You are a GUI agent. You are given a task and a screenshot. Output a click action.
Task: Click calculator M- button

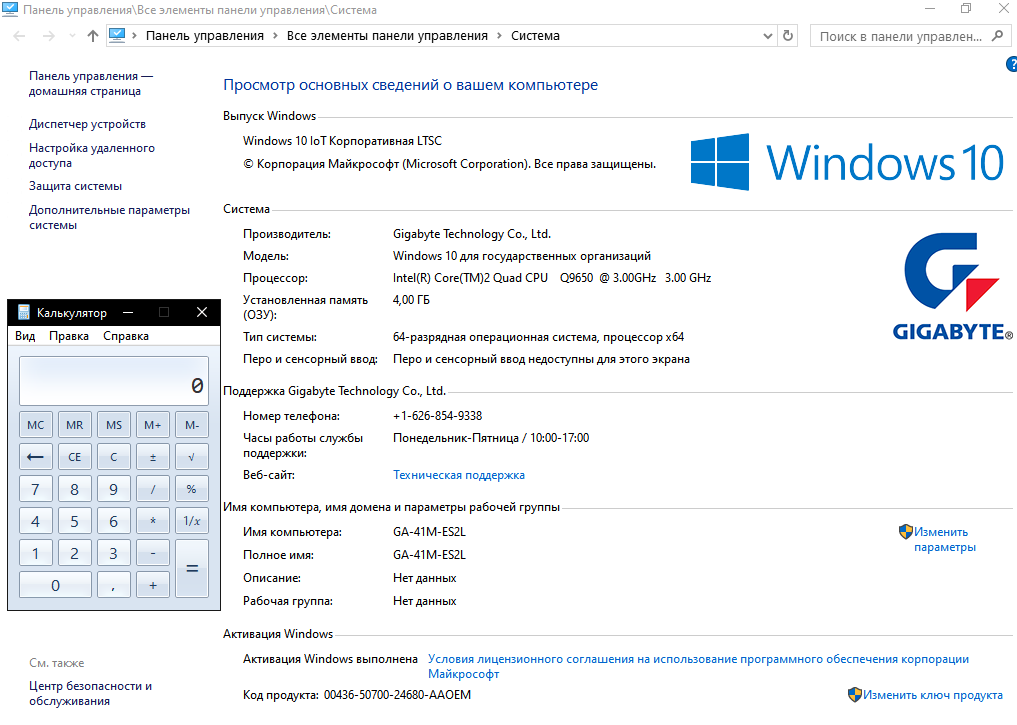coord(192,425)
